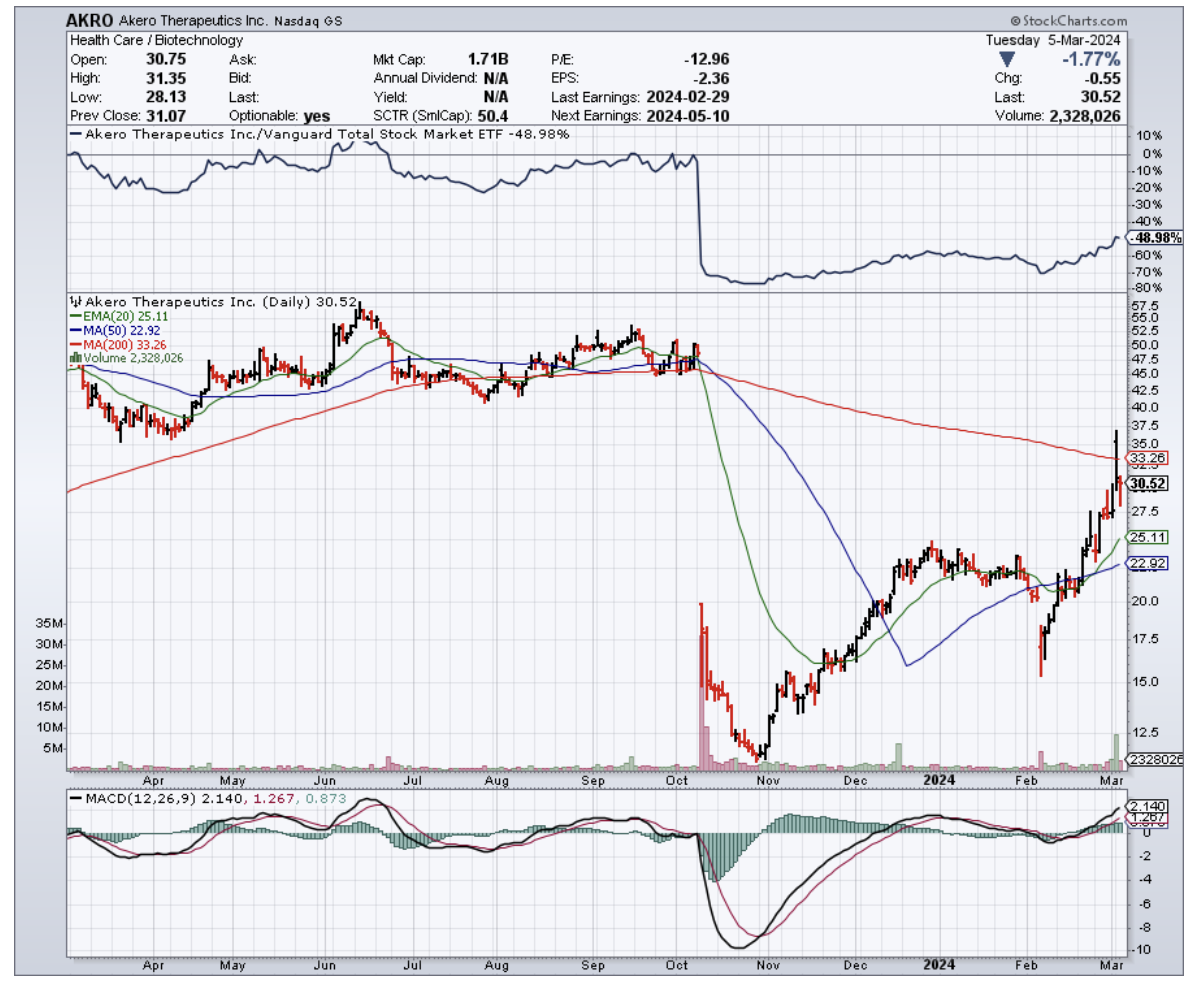This screenshot has height=1000, width=1204.
Task: Click the green EMA(20) legend line marker
Action: coord(76,315)
